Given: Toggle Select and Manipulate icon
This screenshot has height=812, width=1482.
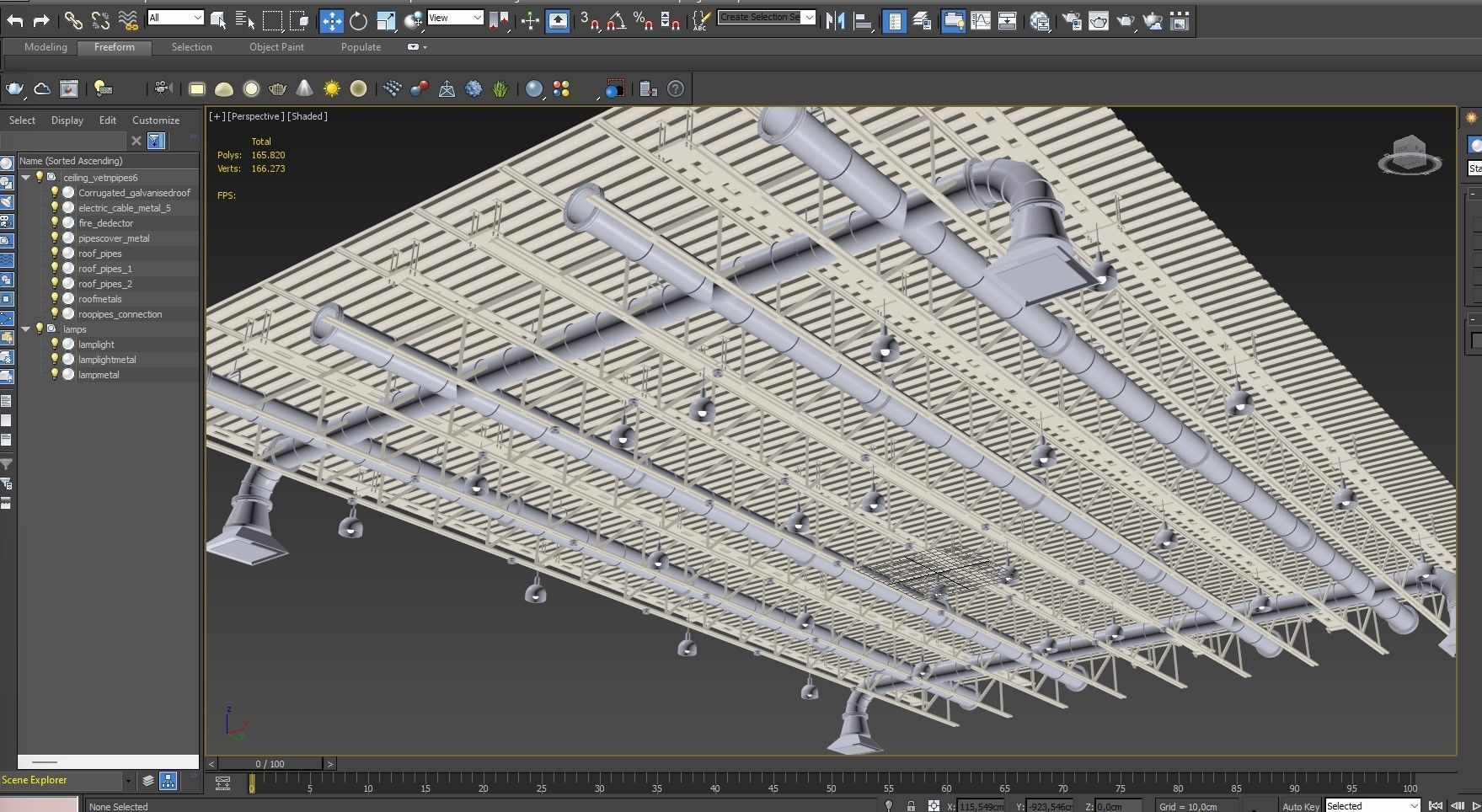Looking at the screenshot, I should point(530,20).
